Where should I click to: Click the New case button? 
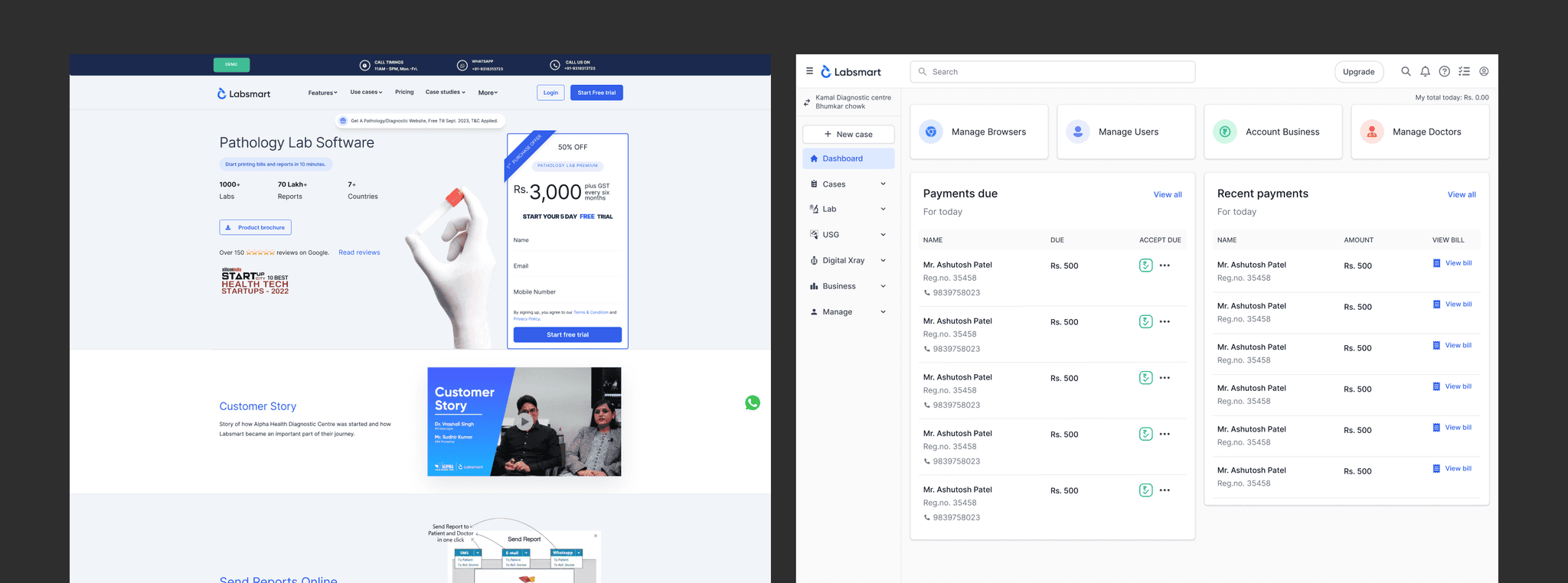coord(848,134)
